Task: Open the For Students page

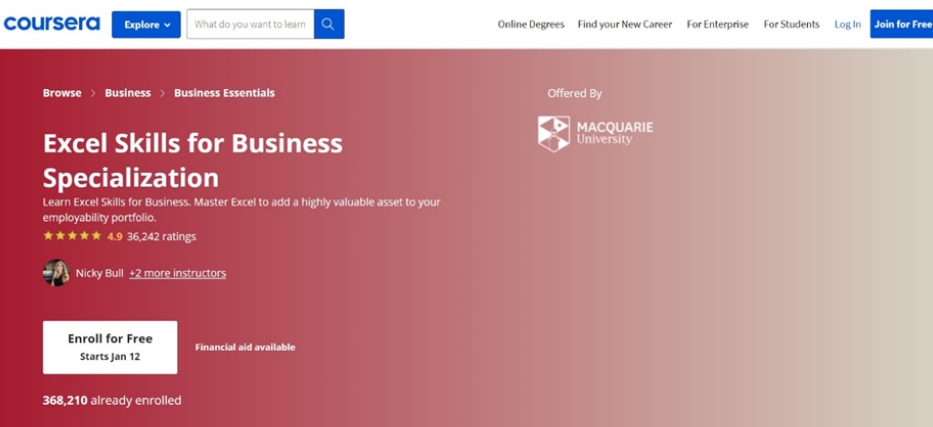Action: point(791,24)
